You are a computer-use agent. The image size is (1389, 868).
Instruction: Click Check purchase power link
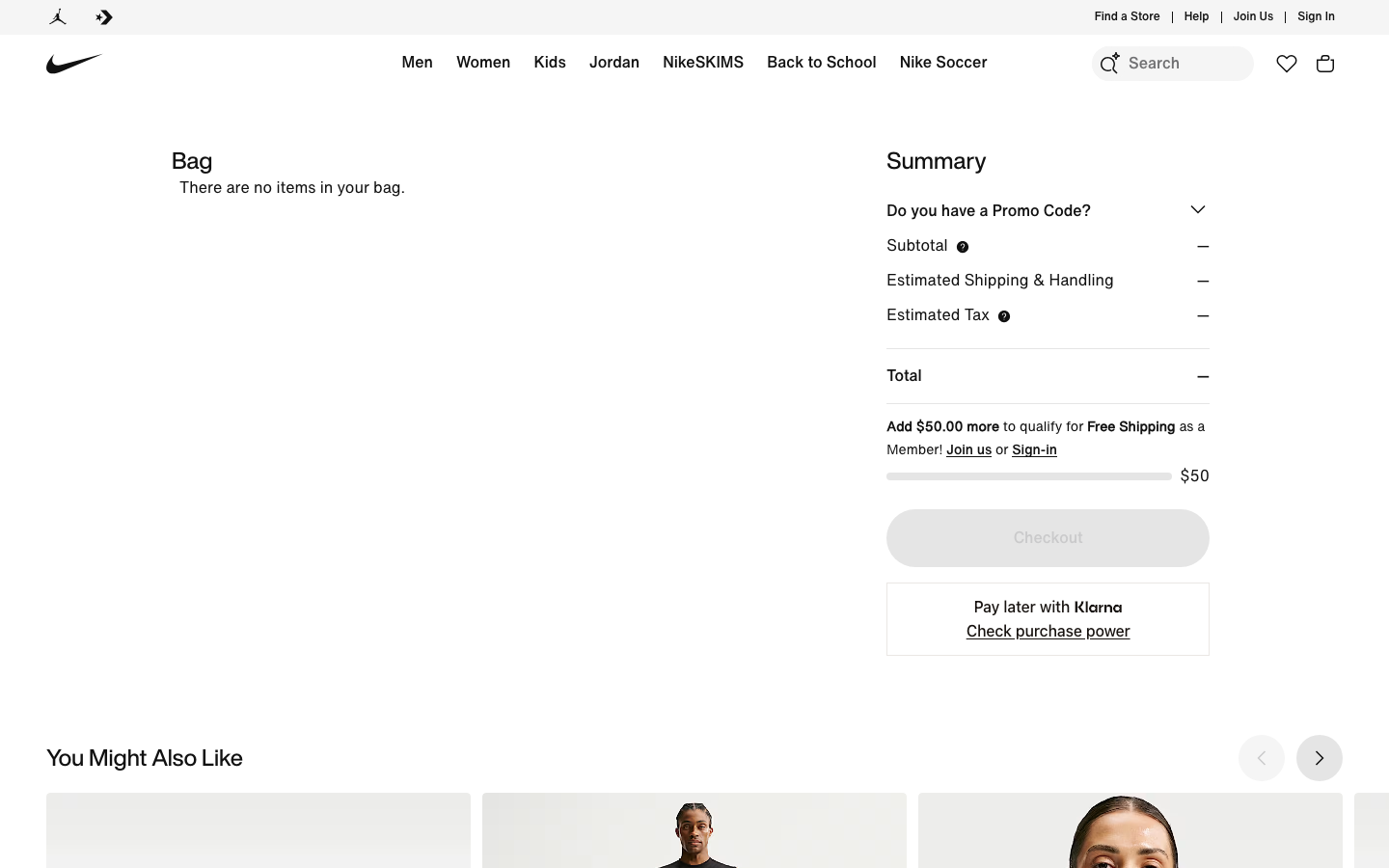(x=1048, y=631)
